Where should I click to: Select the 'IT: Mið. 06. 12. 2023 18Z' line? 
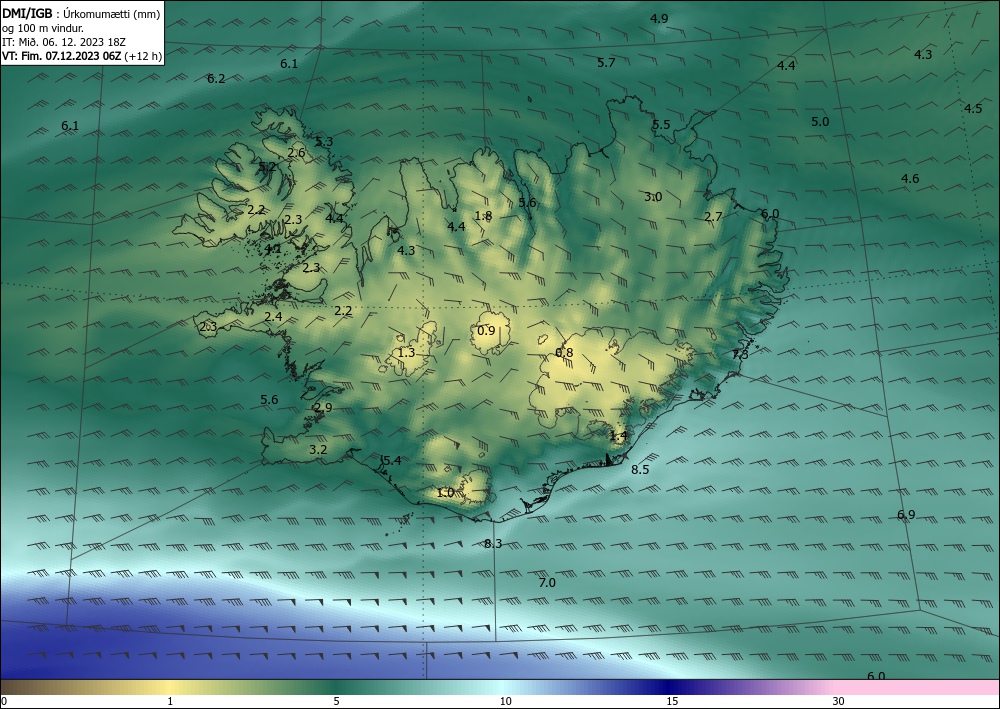click(x=64, y=42)
